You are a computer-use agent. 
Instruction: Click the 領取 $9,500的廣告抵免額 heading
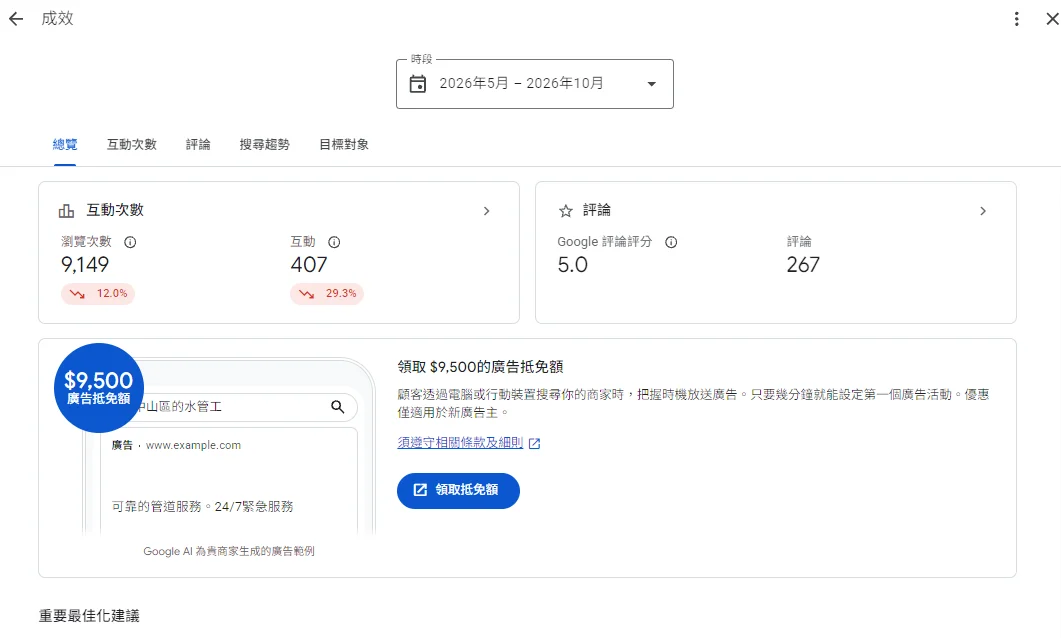click(480, 367)
